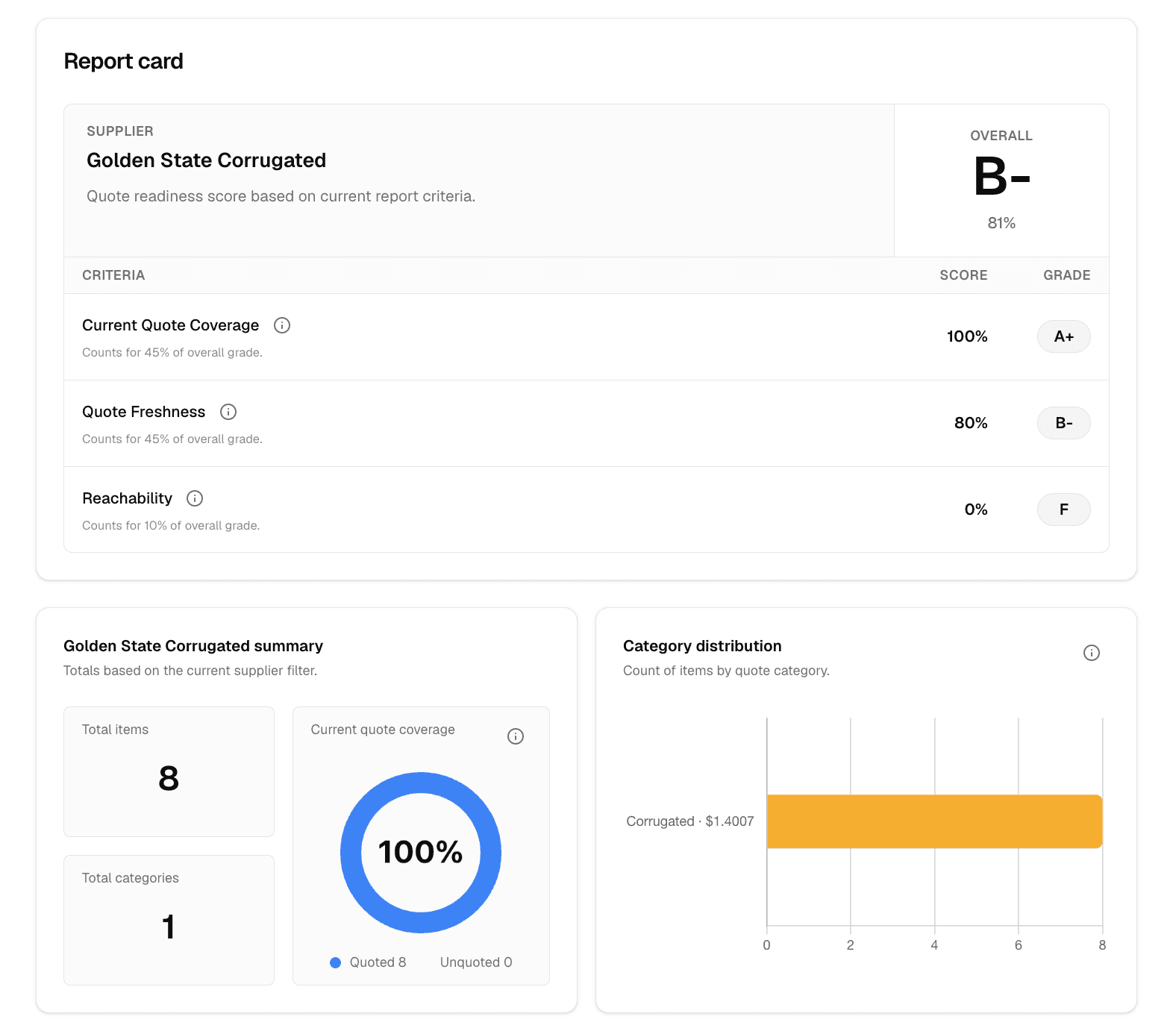Click the Quote readiness score description text
This screenshot has height=1031, width=1176.
281,196
